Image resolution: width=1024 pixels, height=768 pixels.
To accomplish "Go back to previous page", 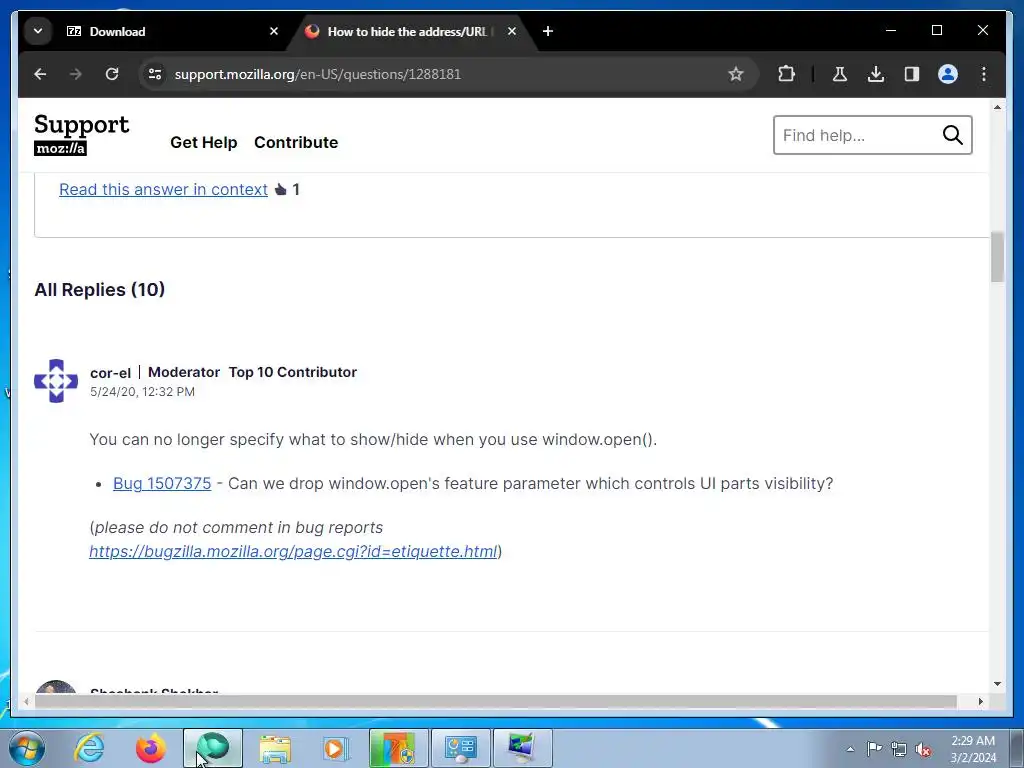I will point(40,74).
